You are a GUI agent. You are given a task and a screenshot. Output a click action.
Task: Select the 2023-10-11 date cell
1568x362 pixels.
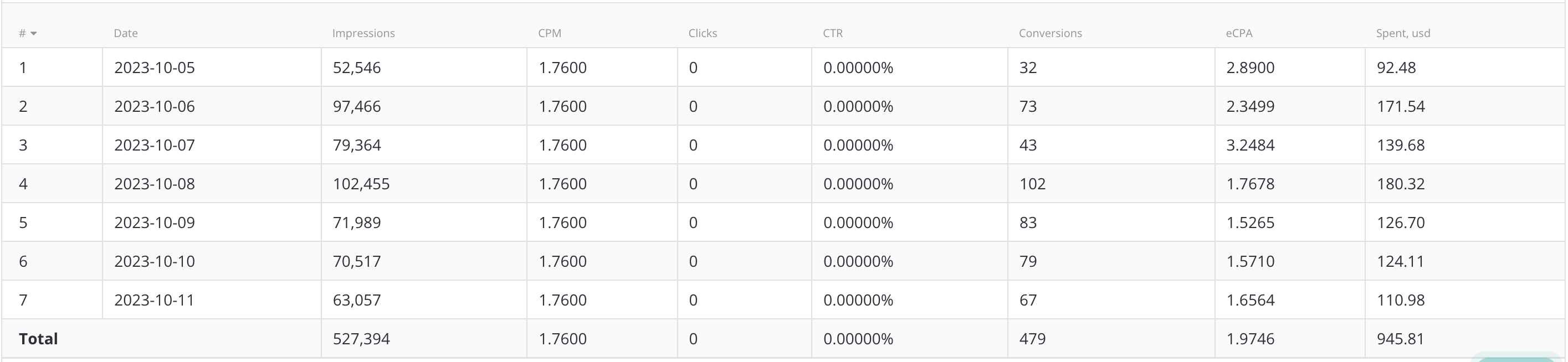(154, 300)
